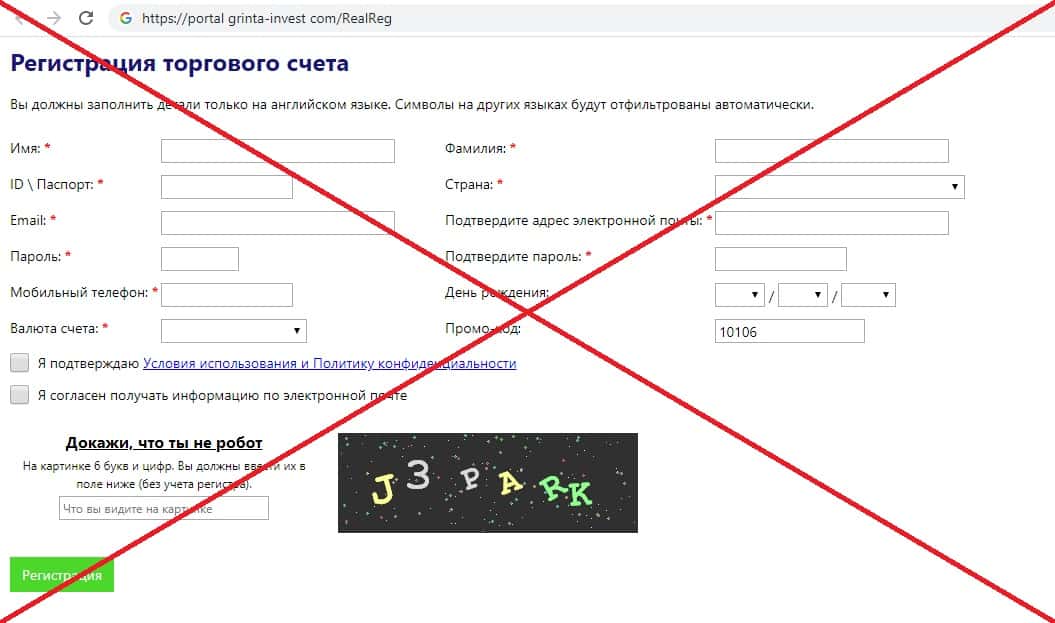This screenshot has width=1055, height=623.
Task: Check the terms and privacy policy confirmation box
Action: pyautogui.click(x=20, y=363)
